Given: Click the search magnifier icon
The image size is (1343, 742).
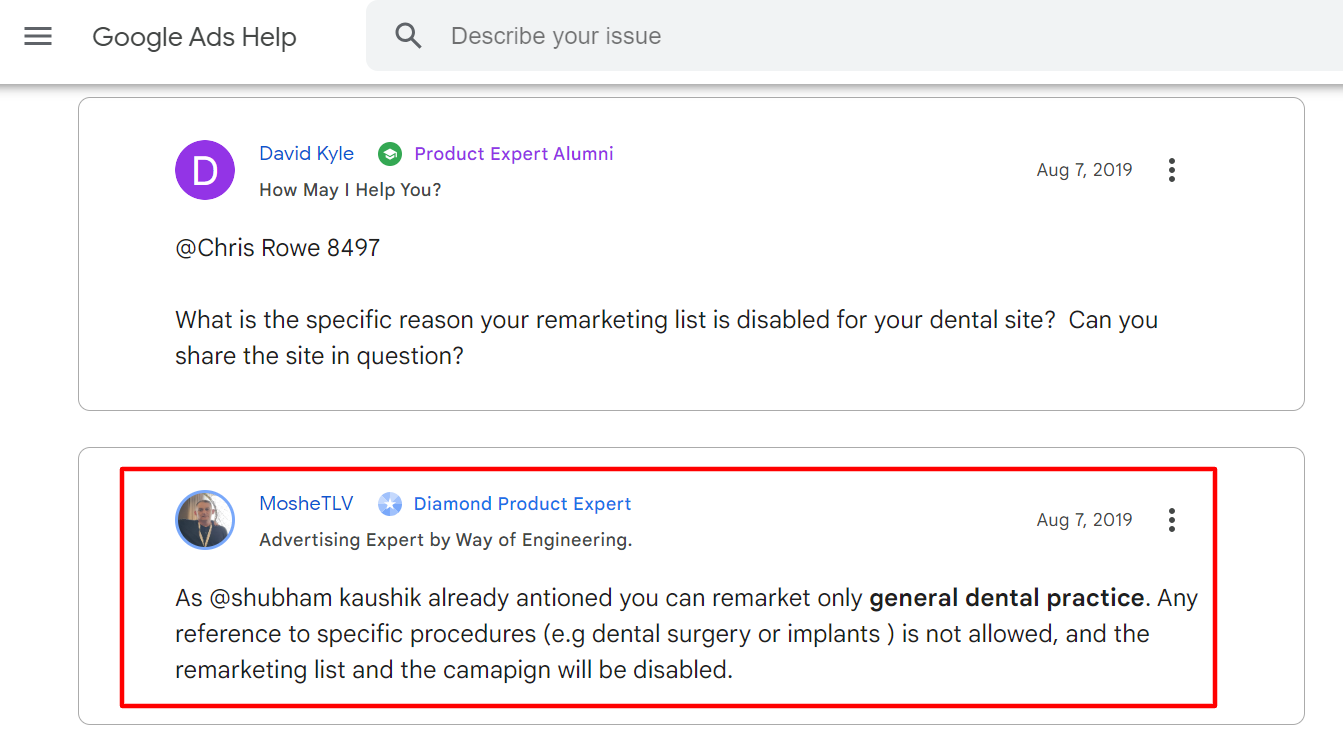Looking at the screenshot, I should [x=408, y=36].
